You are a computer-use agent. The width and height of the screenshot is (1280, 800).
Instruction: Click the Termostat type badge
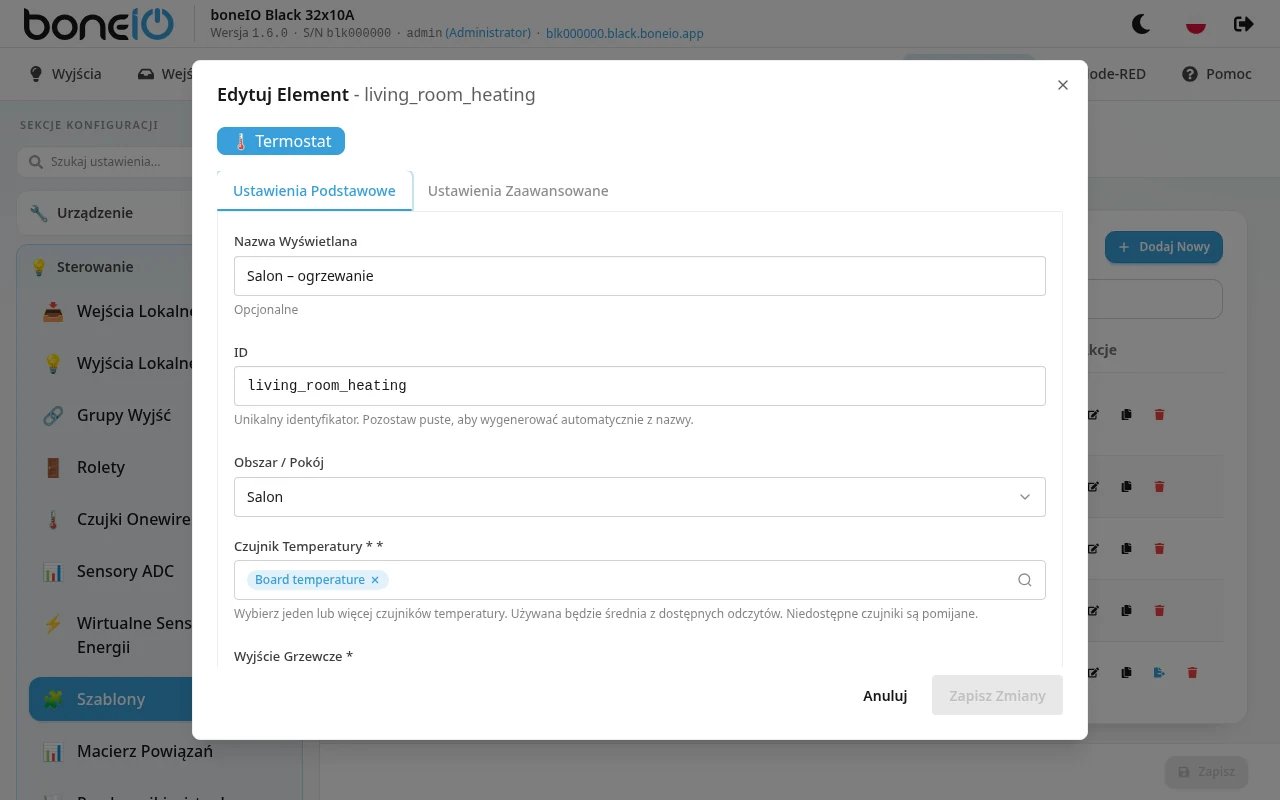[281, 141]
